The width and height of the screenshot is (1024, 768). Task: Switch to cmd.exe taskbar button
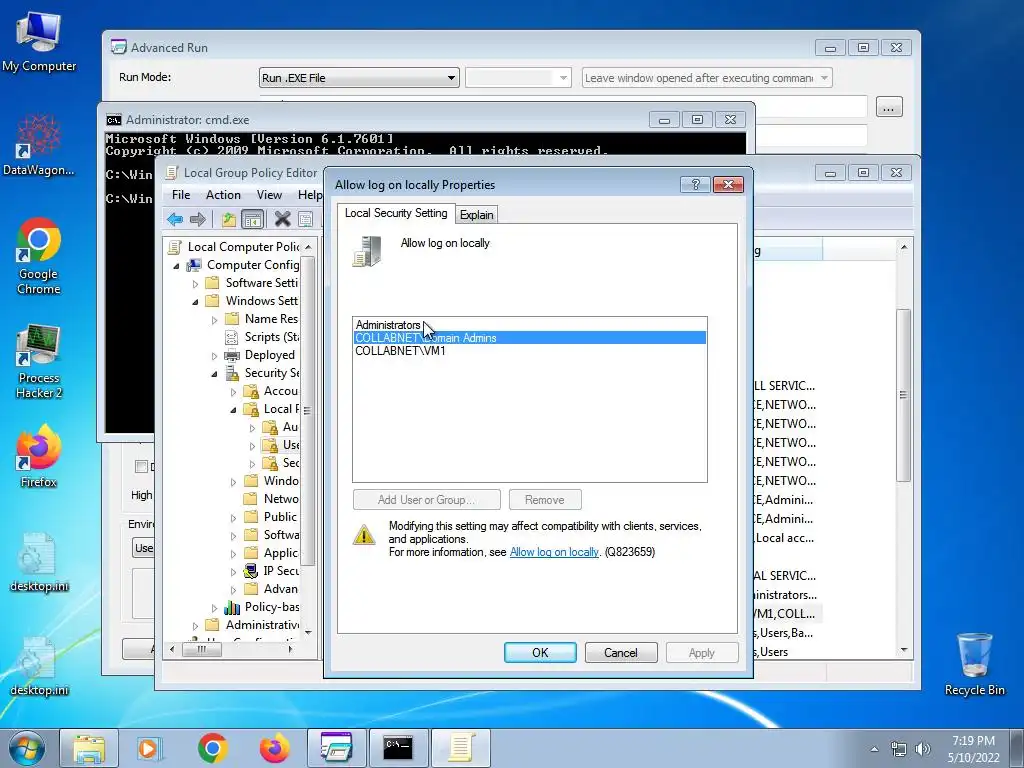[x=398, y=748]
